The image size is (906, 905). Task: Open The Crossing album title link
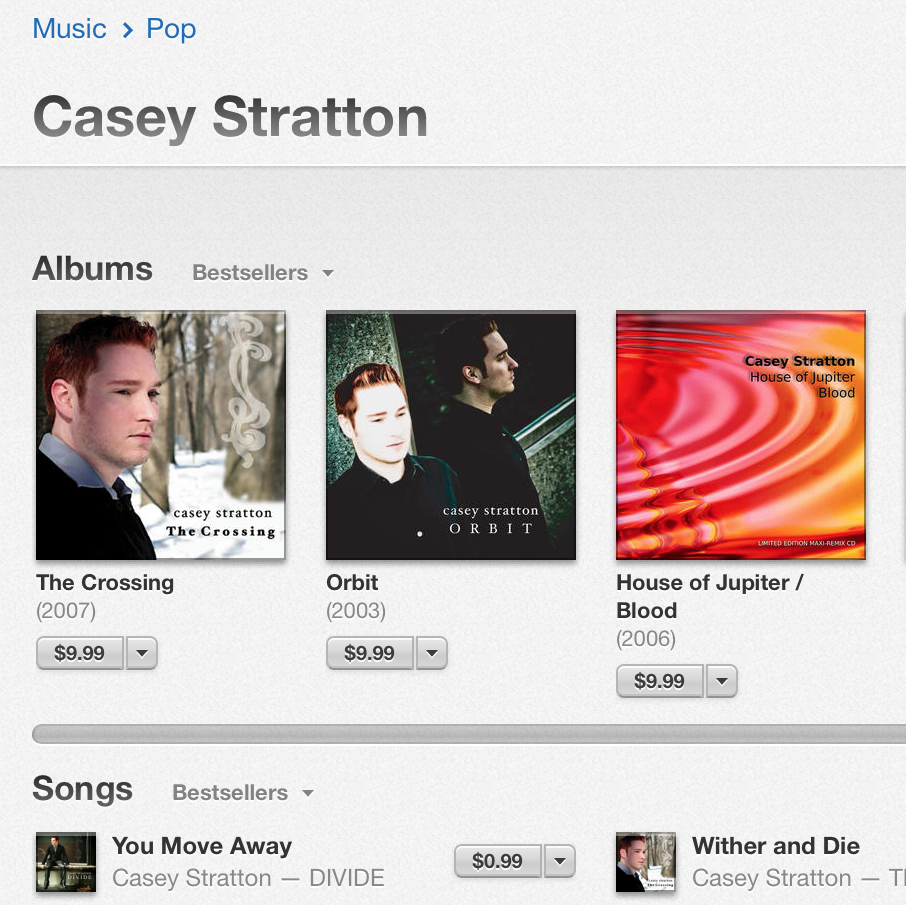[105, 583]
